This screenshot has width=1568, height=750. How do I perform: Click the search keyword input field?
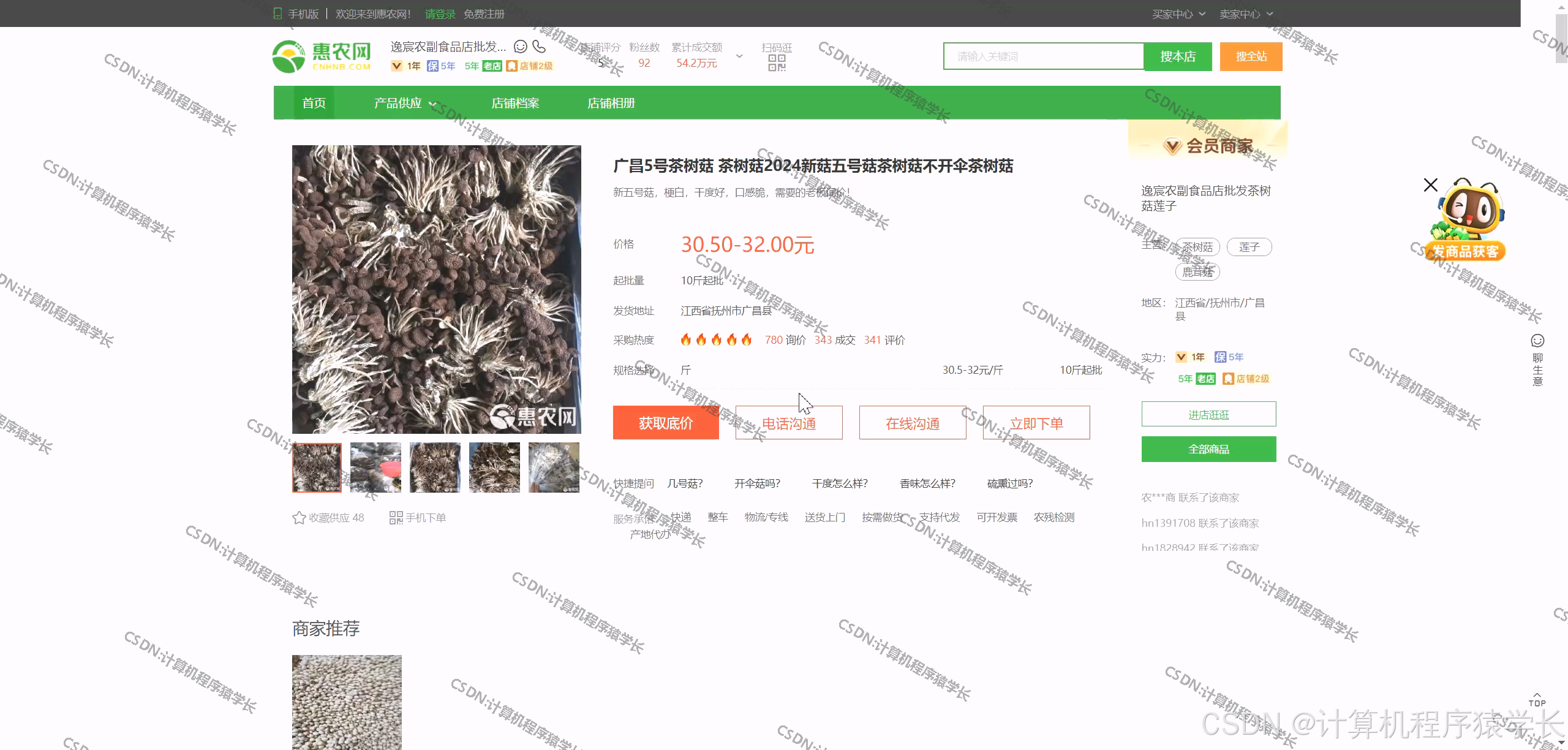1044,56
